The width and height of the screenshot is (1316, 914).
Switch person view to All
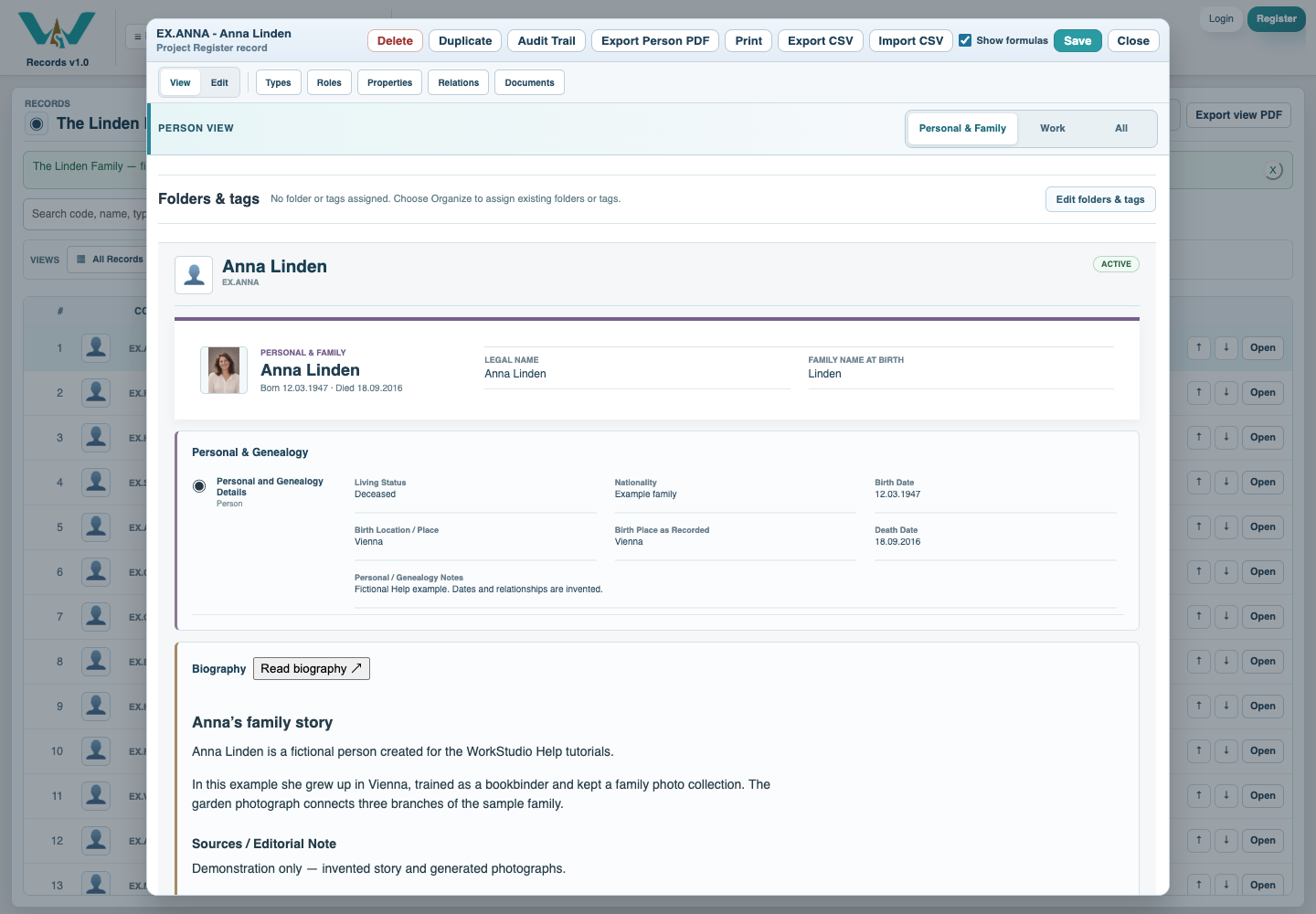click(x=1121, y=129)
